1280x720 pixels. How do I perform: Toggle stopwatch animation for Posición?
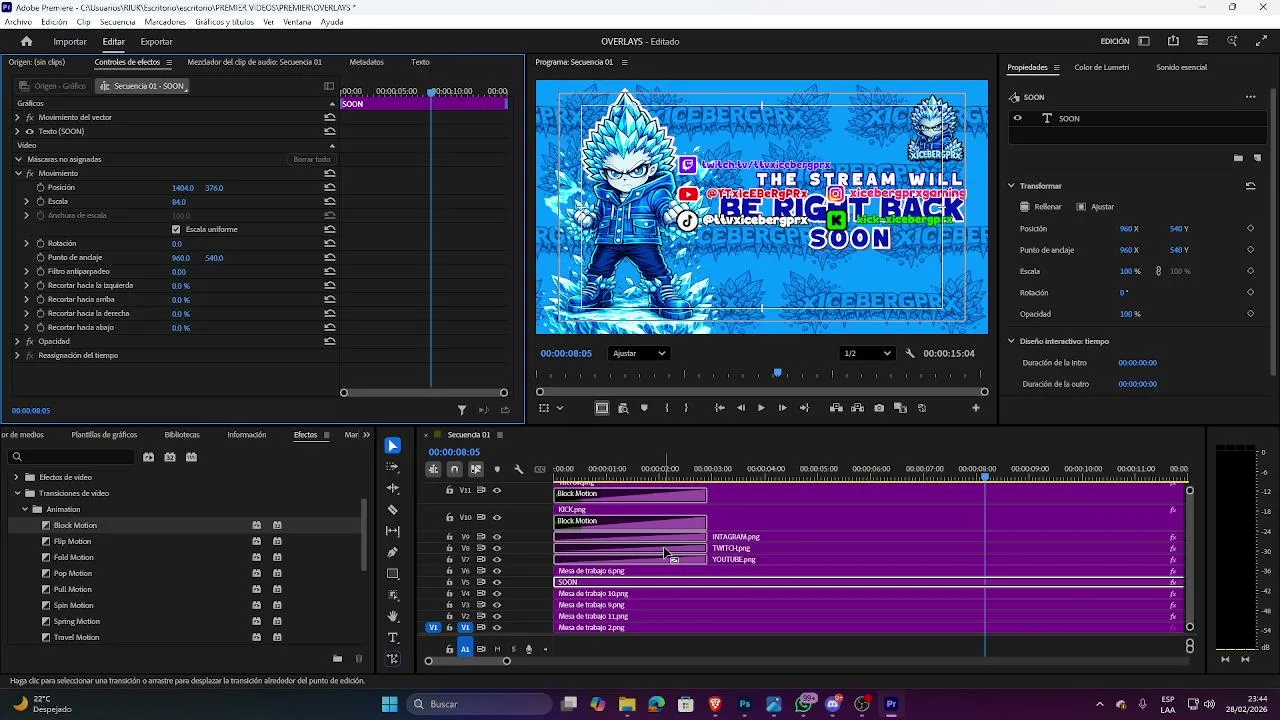pos(41,187)
